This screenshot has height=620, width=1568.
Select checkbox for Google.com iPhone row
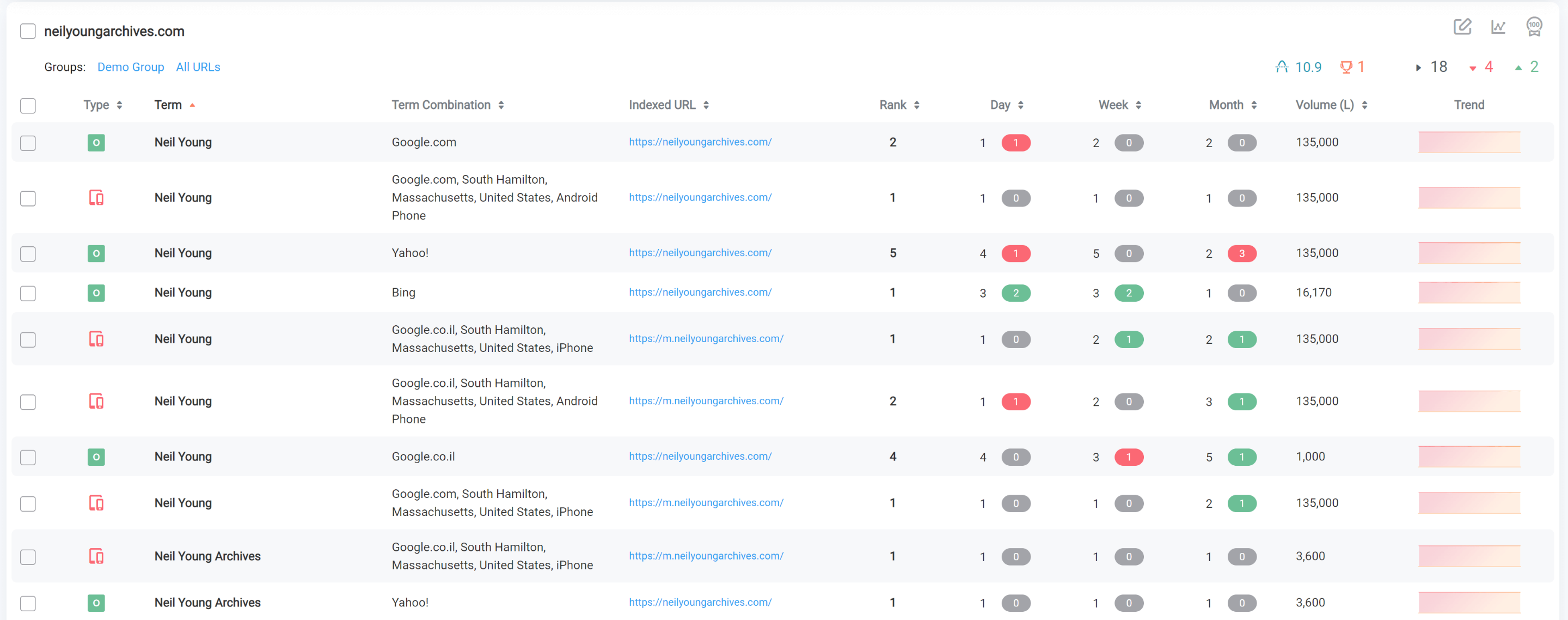pyautogui.click(x=28, y=503)
